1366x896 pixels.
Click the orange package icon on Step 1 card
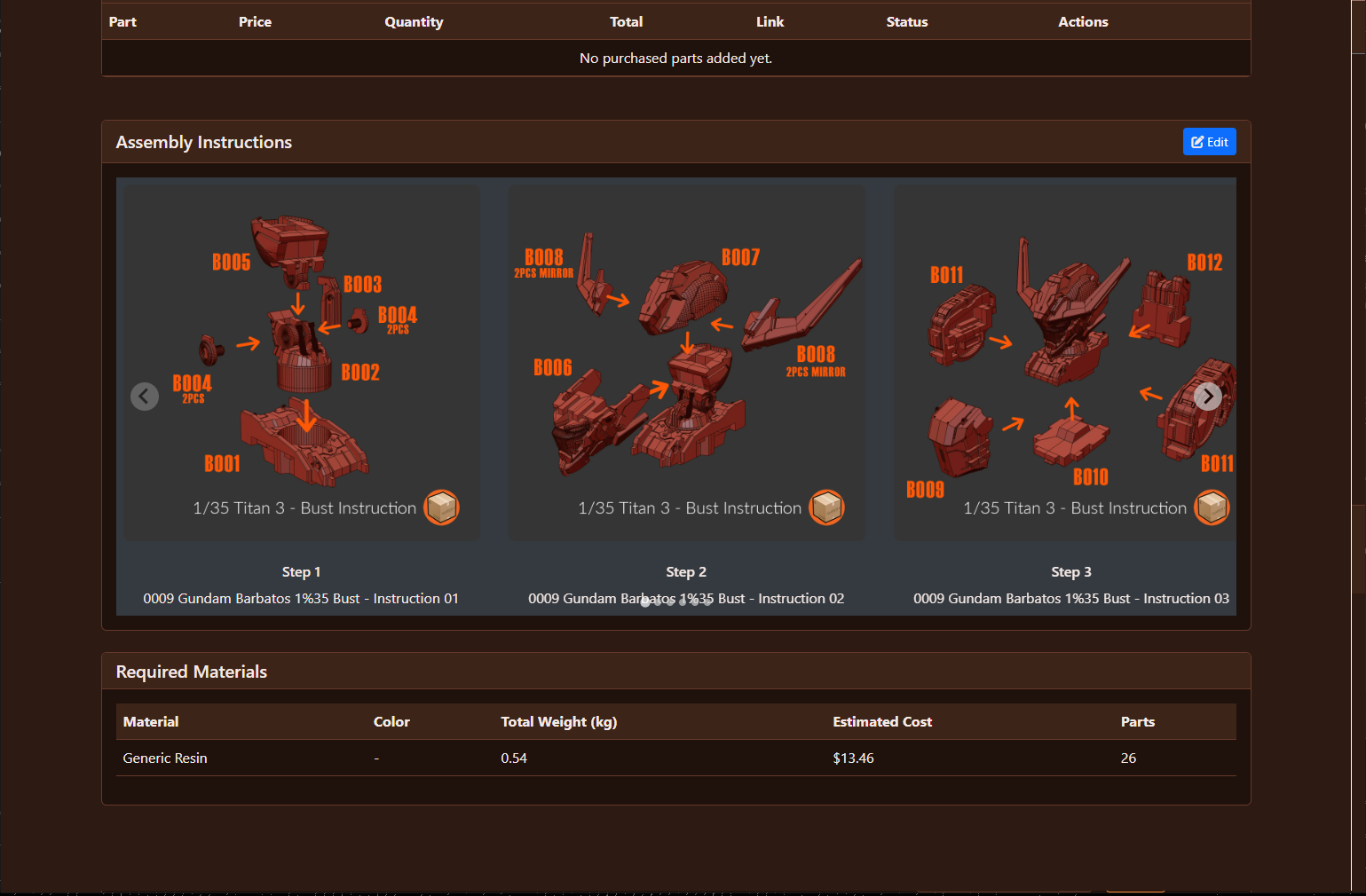point(442,507)
